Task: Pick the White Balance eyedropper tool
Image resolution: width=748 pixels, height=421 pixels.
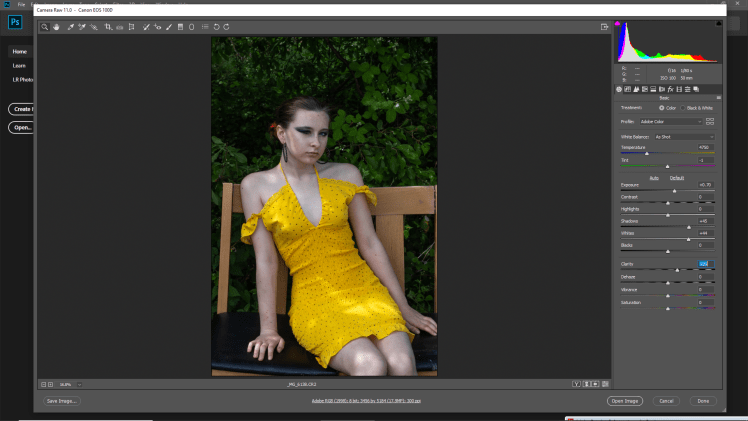Action: (70, 27)
